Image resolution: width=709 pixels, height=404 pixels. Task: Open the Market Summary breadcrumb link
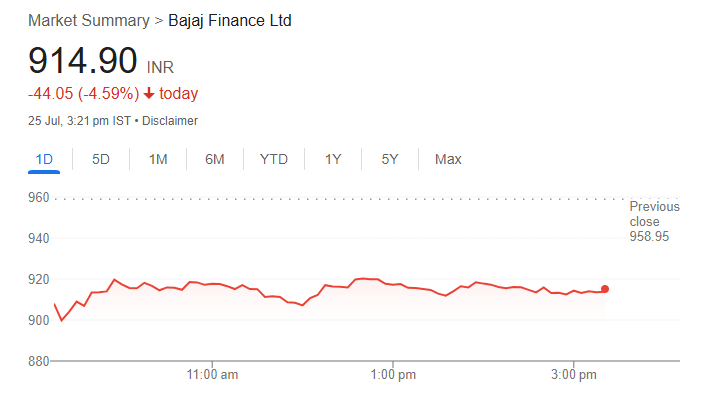[x=85, y=20]
